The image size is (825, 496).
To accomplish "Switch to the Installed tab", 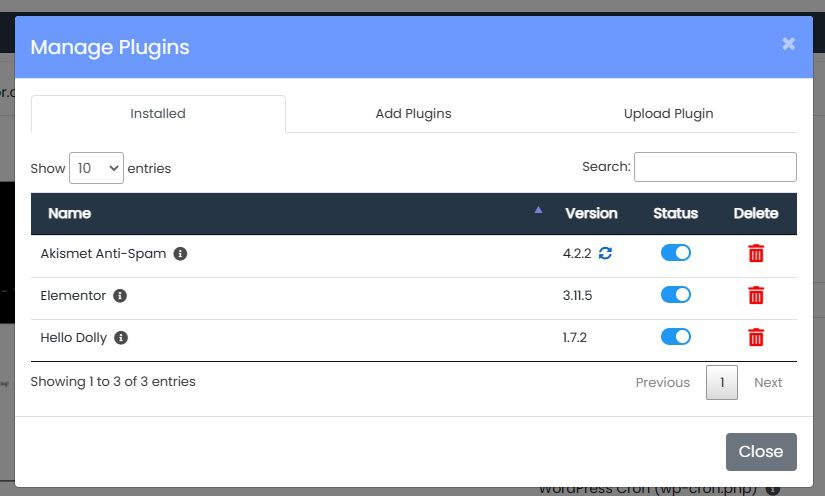I will pyautogui.click(x=158, y=114).
